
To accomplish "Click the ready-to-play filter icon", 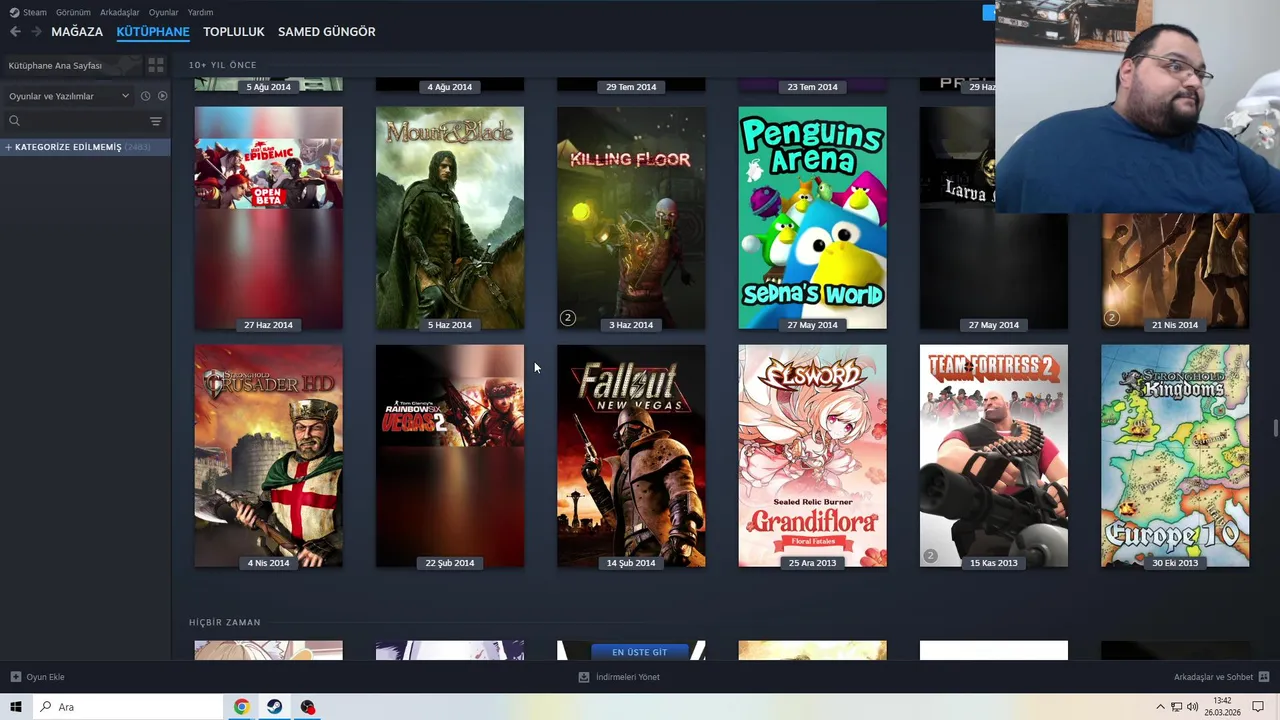I will tap(162, 96).
